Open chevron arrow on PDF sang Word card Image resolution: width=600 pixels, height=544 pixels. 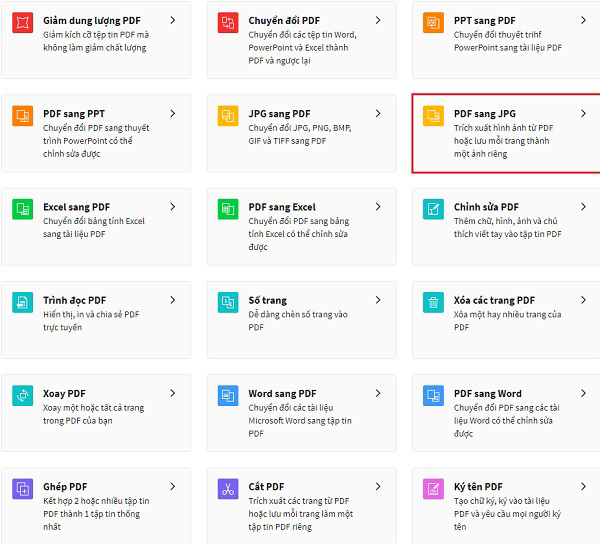tap(584, 393)
